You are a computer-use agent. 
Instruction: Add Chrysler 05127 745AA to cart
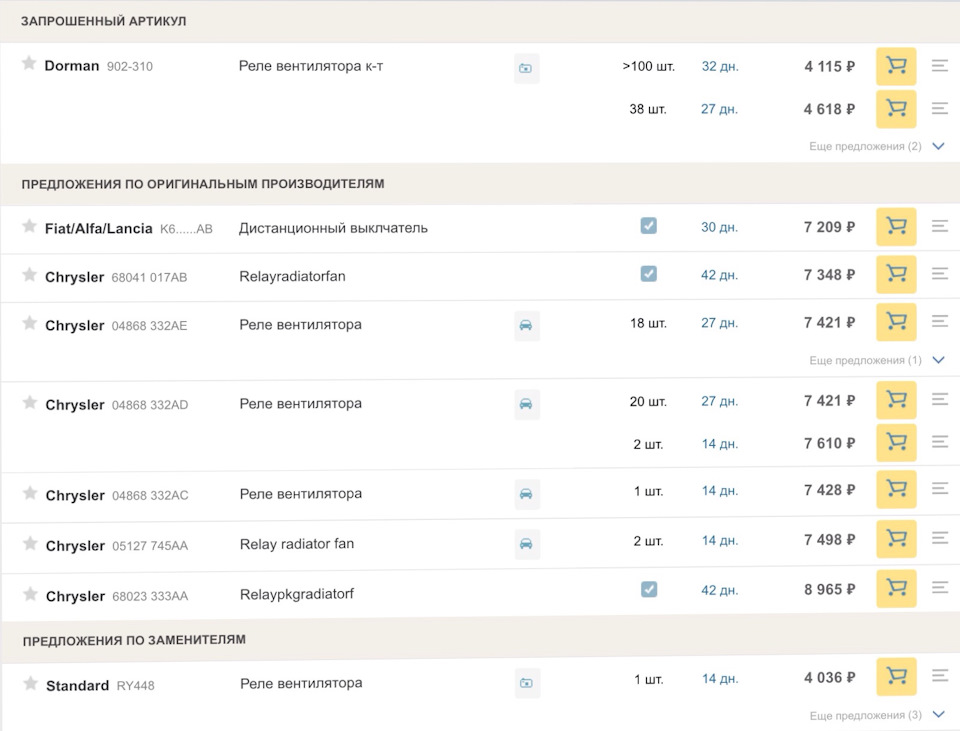[x=896, y=539]
